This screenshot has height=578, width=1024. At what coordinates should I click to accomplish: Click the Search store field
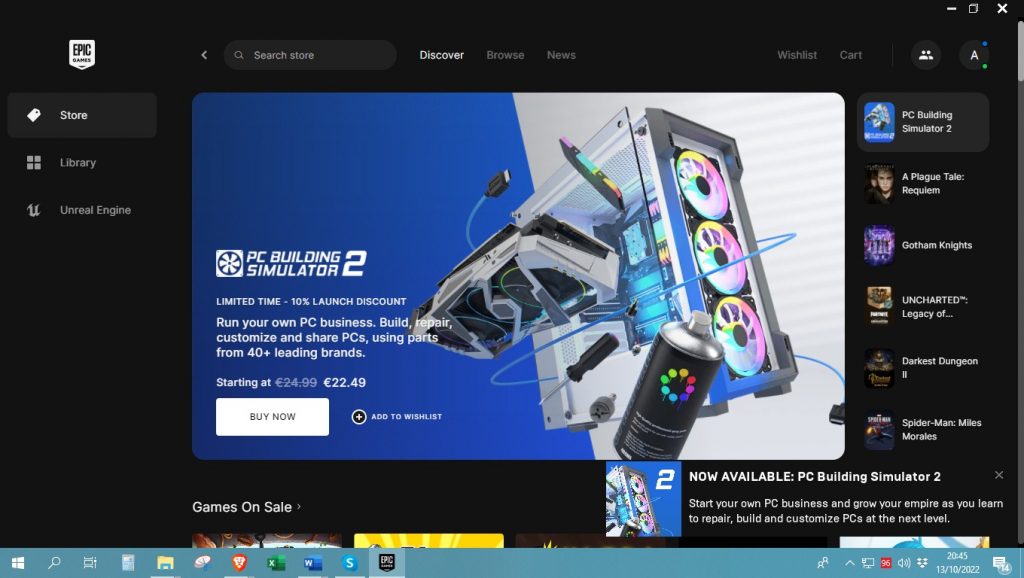click(x=310, y=55)
